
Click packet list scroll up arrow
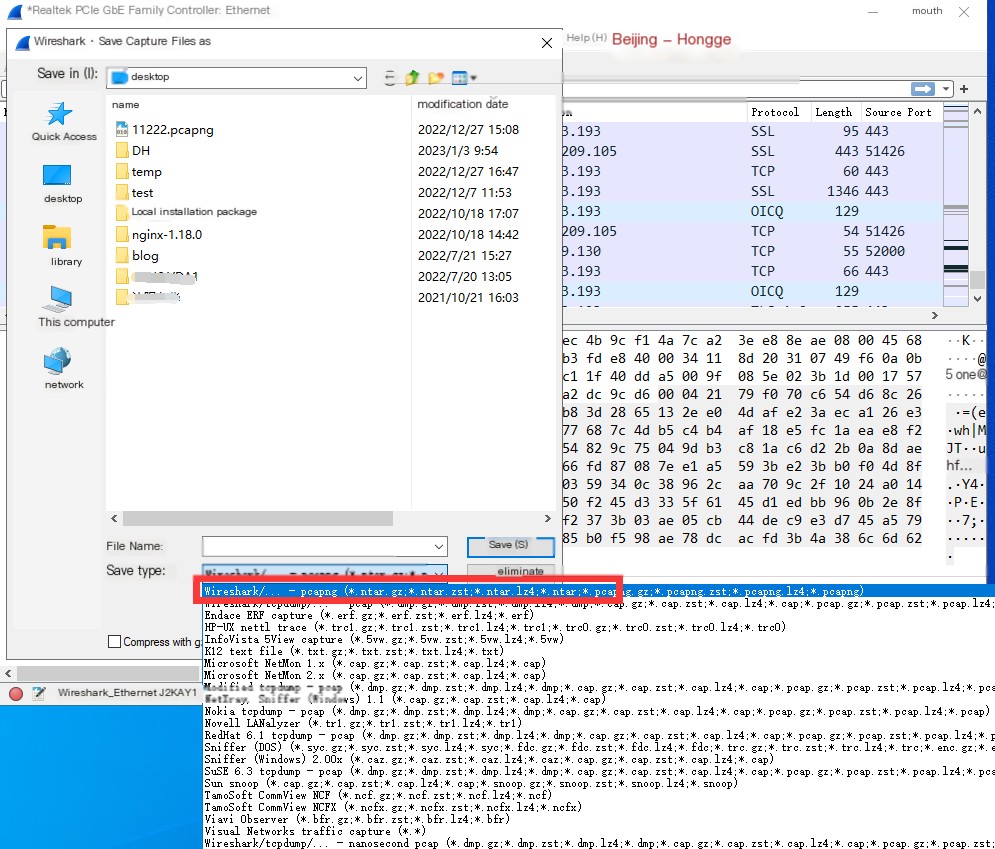point(977,112)
